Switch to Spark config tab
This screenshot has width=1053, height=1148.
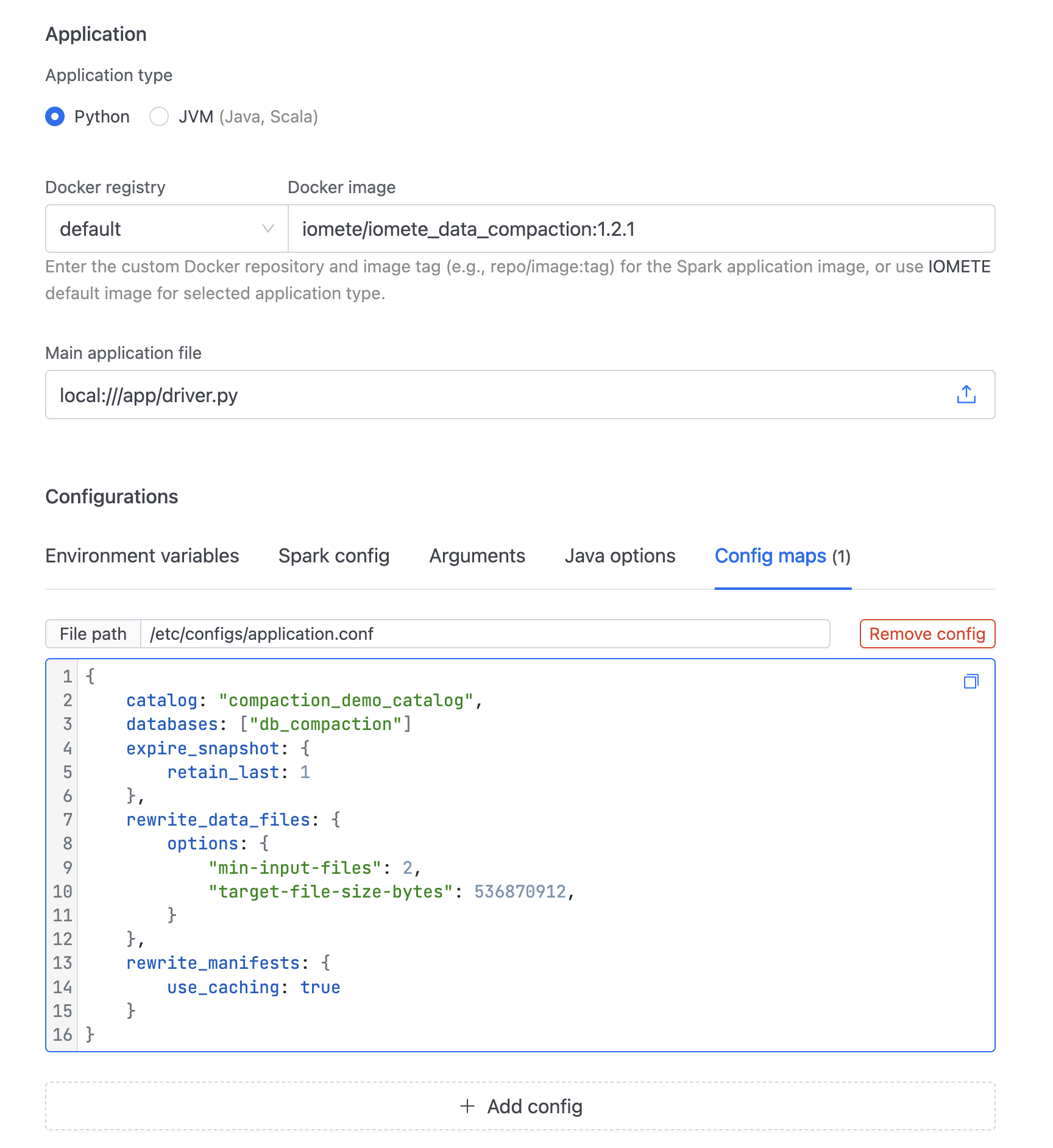pyautogui.click(x=334, y=556)
